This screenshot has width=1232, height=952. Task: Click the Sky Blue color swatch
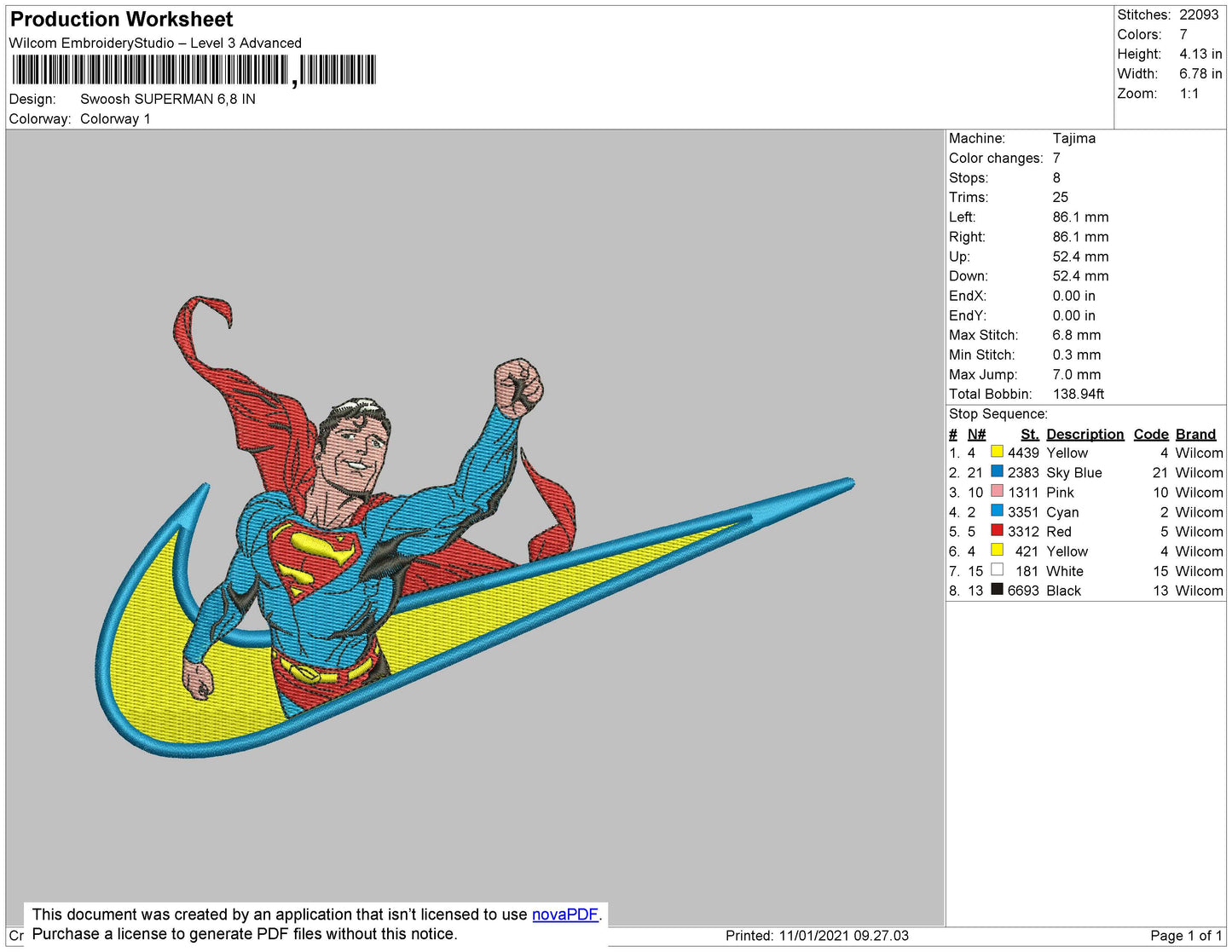coord(997,471)
